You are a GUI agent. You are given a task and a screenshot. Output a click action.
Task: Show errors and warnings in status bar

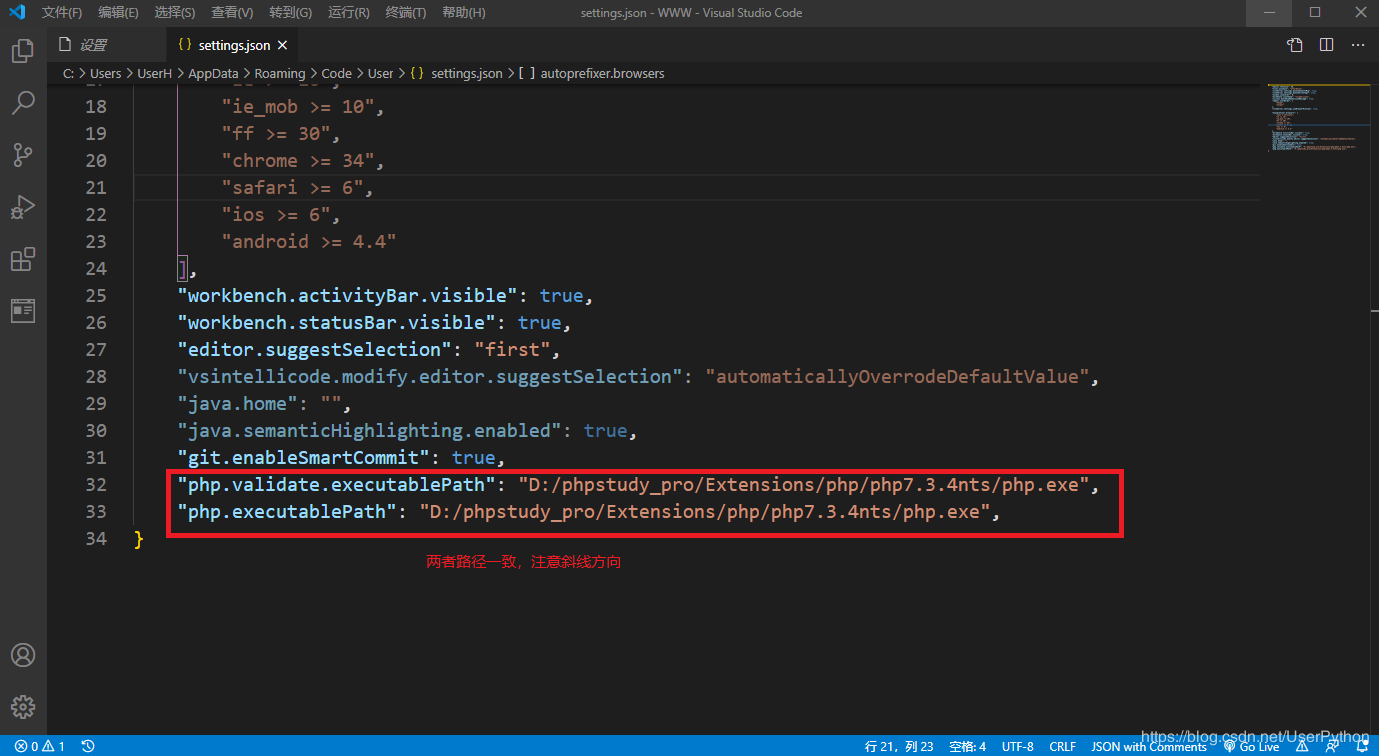pyautogui.click(x=40, y=746)
